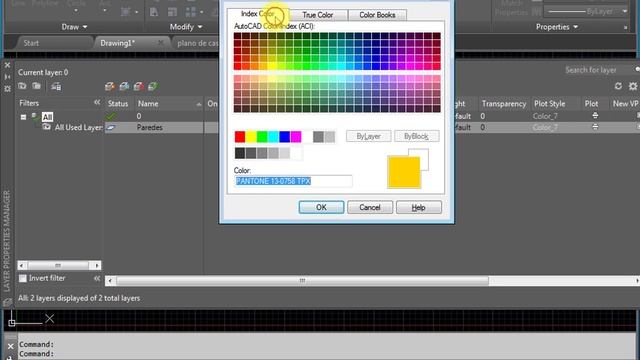Open the Layer States Manager icon

56,87
